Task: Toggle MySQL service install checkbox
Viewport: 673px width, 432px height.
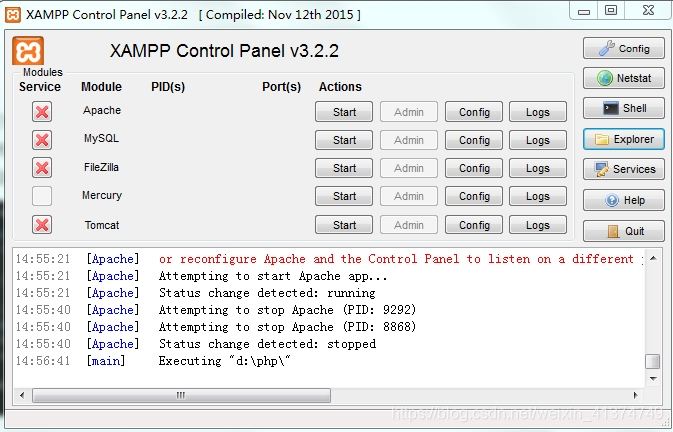Action: coord(42,140)
